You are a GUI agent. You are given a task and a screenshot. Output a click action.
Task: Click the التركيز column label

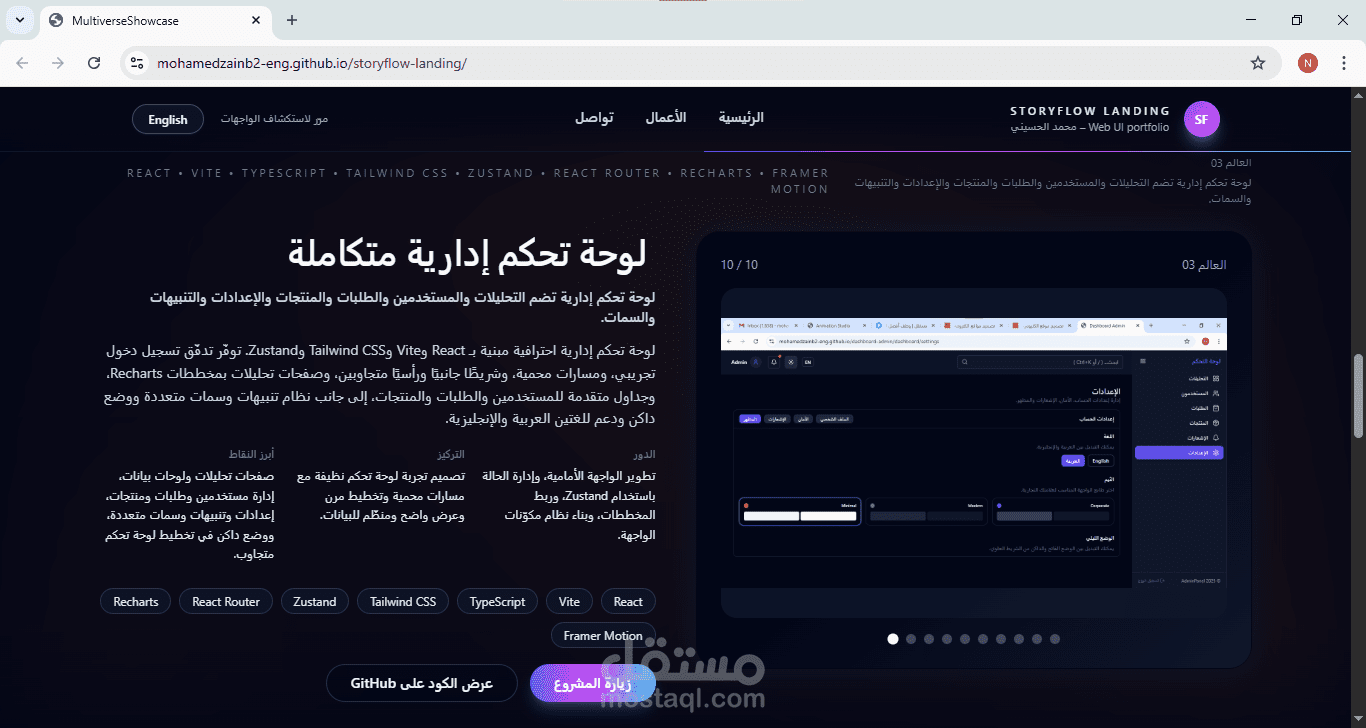pos(451,454)
